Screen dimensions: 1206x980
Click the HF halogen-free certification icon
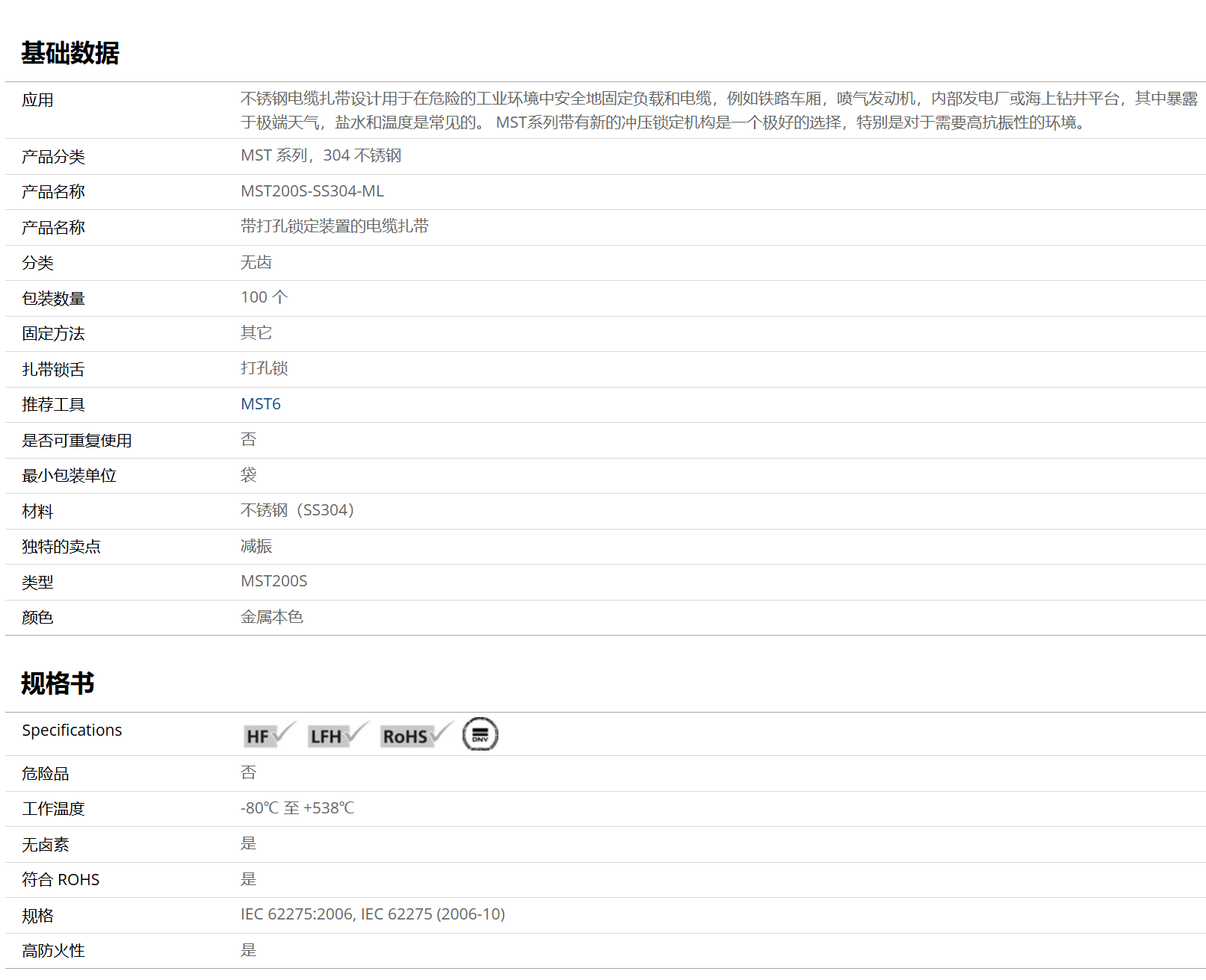(x=268, y=736)
